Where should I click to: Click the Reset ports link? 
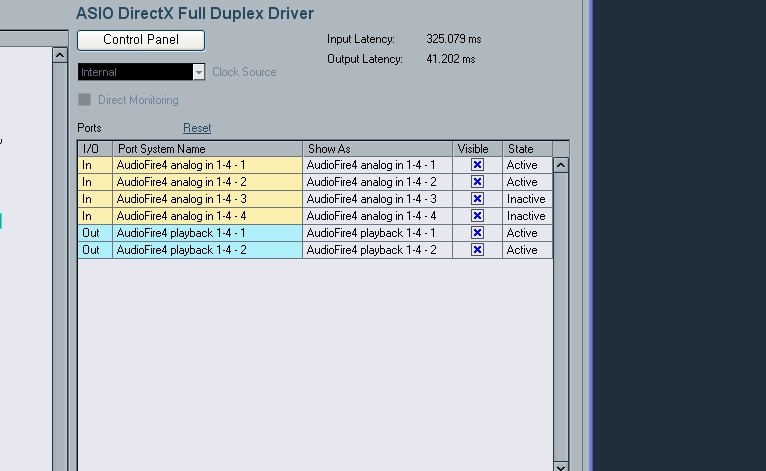point(197,128)
